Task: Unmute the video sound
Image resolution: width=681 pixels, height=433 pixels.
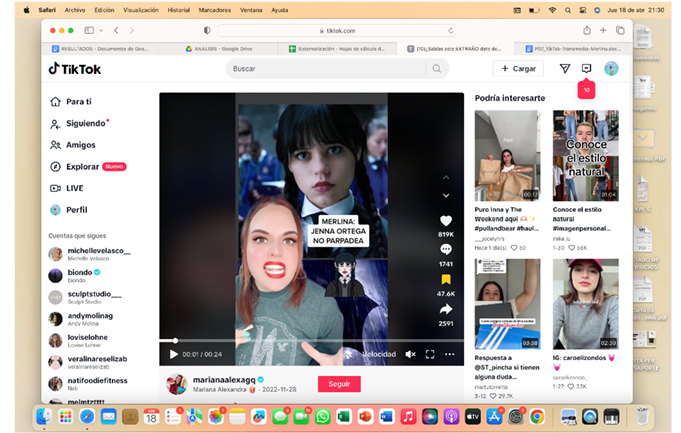Action: tap(410, 354)
